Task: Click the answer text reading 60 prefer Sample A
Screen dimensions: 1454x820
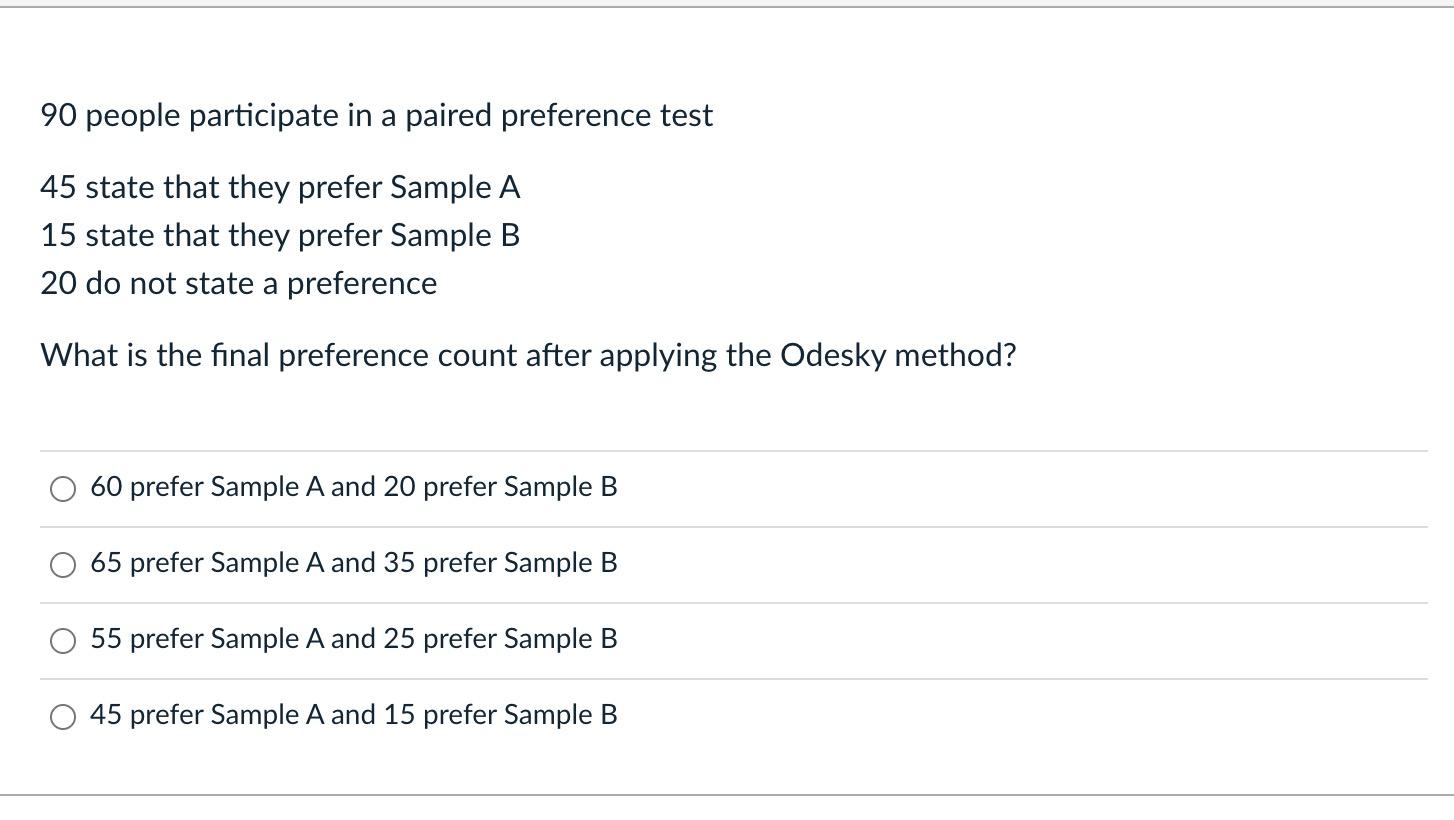Action: click(354, 488)
